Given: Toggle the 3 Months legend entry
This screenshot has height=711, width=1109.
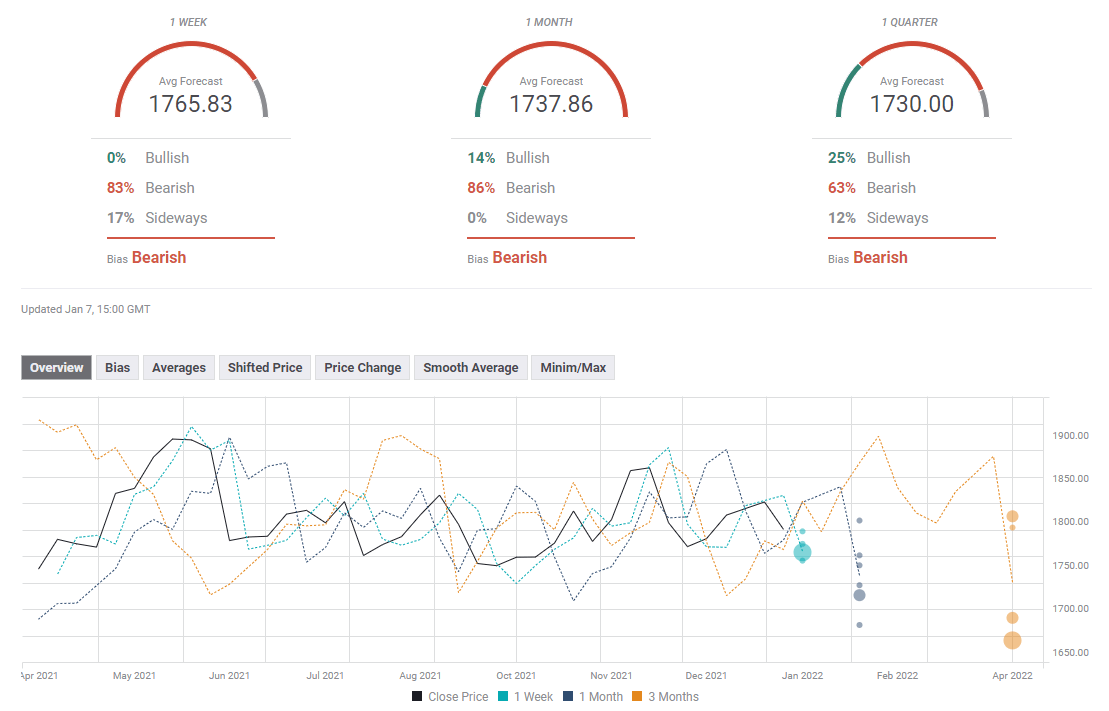Looking at the screenshot, I should pos(666,697).
